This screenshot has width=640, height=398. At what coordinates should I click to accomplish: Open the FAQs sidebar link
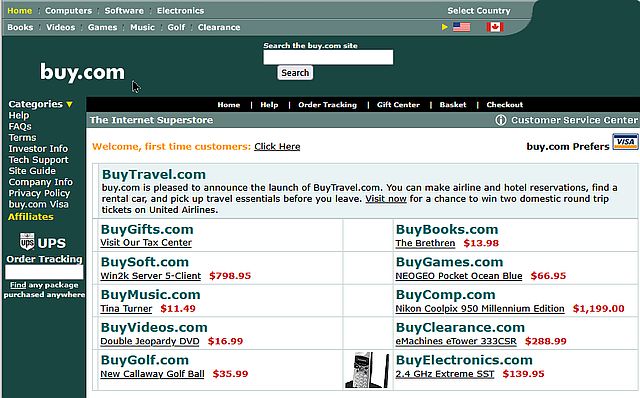(20, 127)
